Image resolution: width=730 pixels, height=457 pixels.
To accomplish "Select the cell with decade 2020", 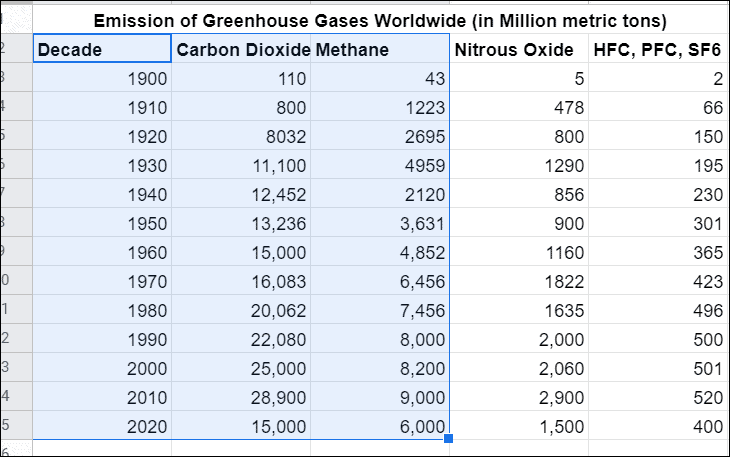I will pos(102,425).
